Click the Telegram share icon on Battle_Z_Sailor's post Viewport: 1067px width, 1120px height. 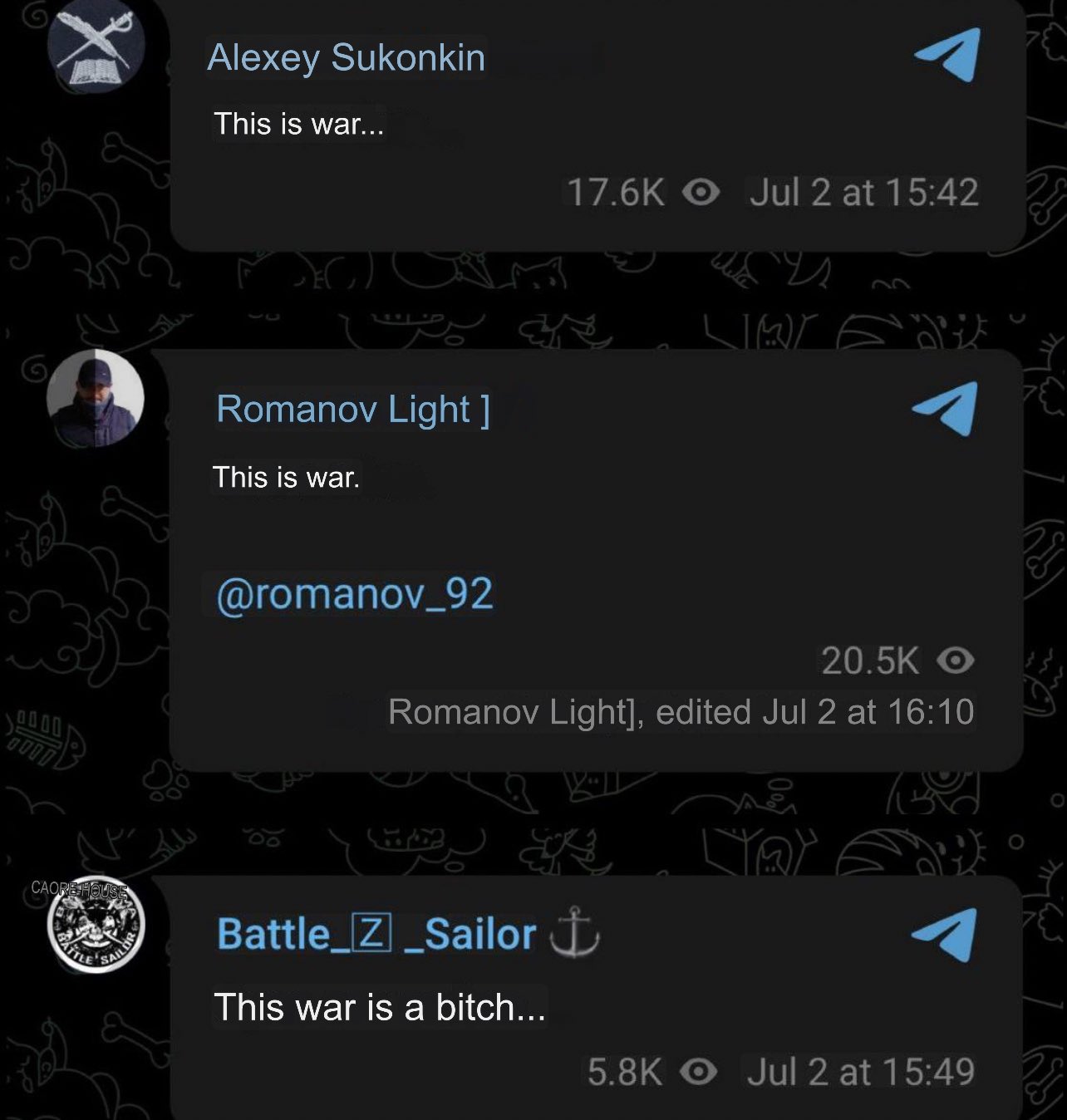point(944,935)
